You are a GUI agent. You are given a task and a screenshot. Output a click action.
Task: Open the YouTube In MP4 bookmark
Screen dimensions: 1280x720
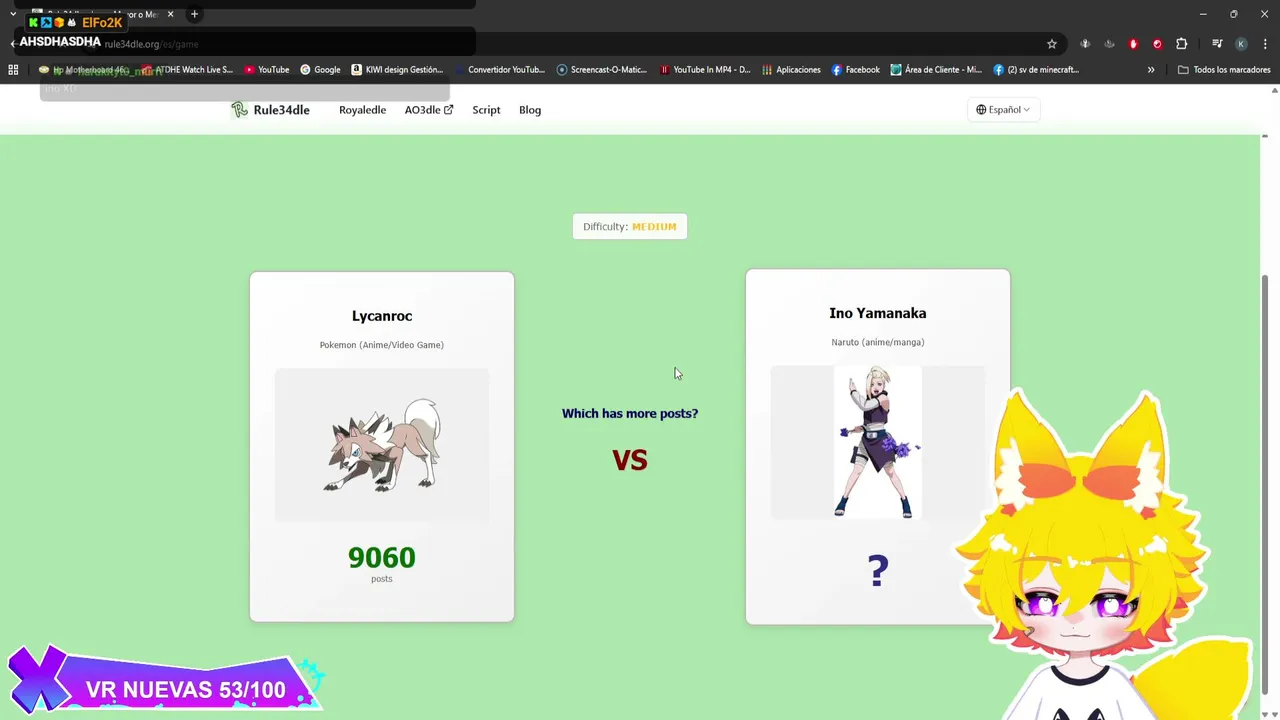point(705,70)
